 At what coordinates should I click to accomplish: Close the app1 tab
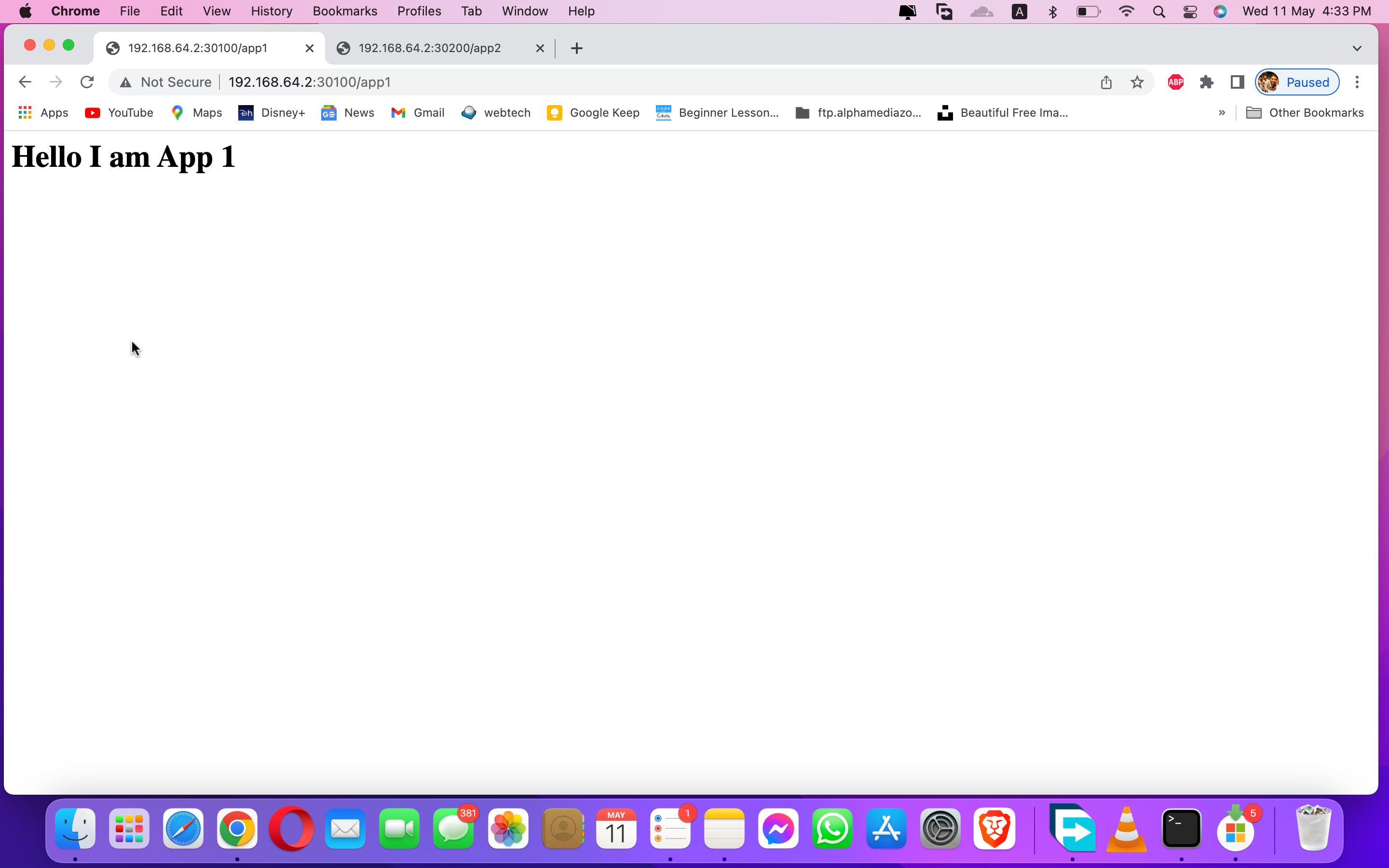(x=309, y=48)
